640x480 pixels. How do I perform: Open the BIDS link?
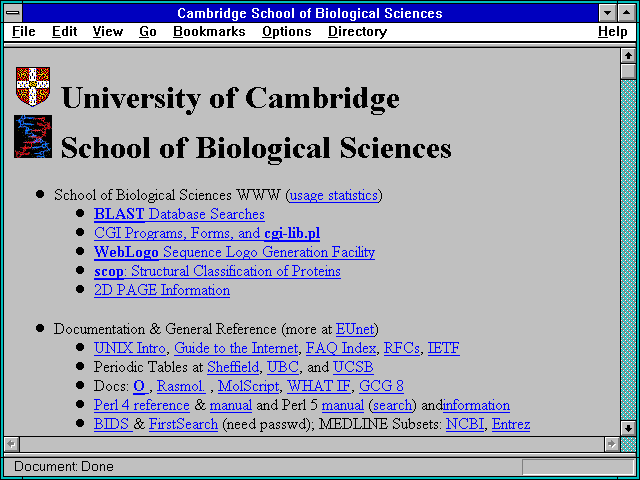[113, 424]
